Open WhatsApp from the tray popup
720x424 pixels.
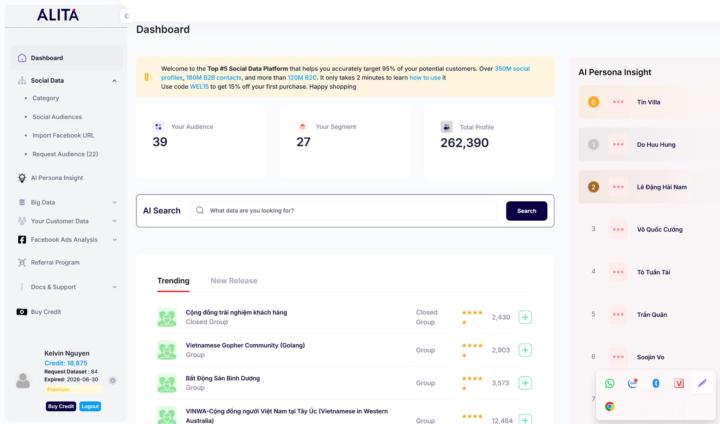(x=609, y=383)
